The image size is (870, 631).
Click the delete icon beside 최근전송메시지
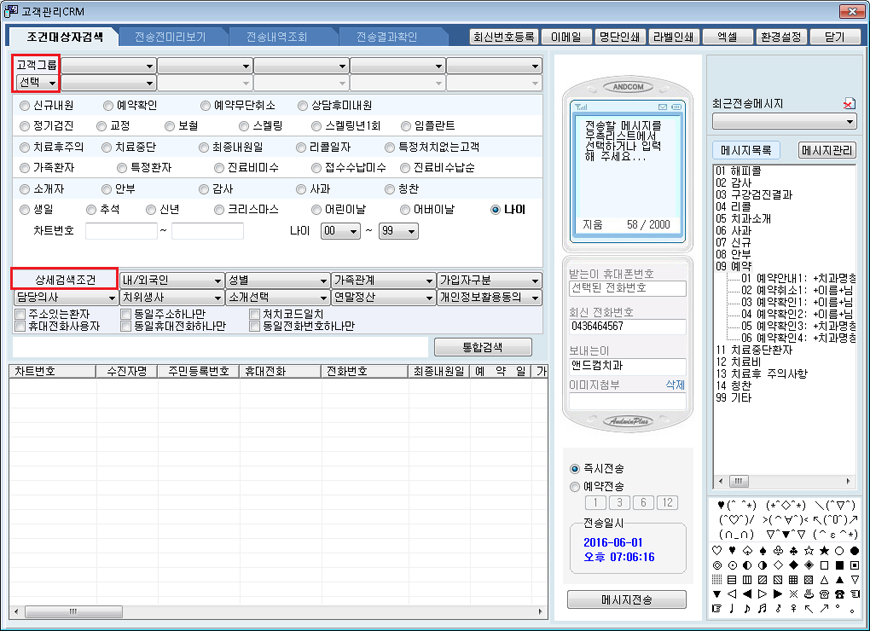849,103
